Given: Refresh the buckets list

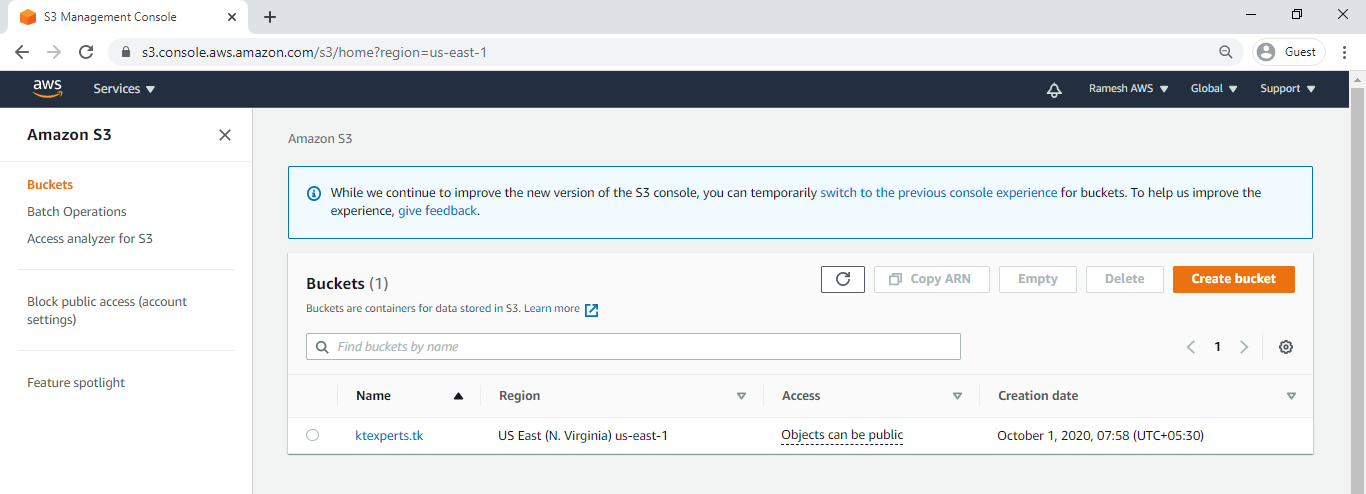Looking at the screenshot, I should point(843,279).
